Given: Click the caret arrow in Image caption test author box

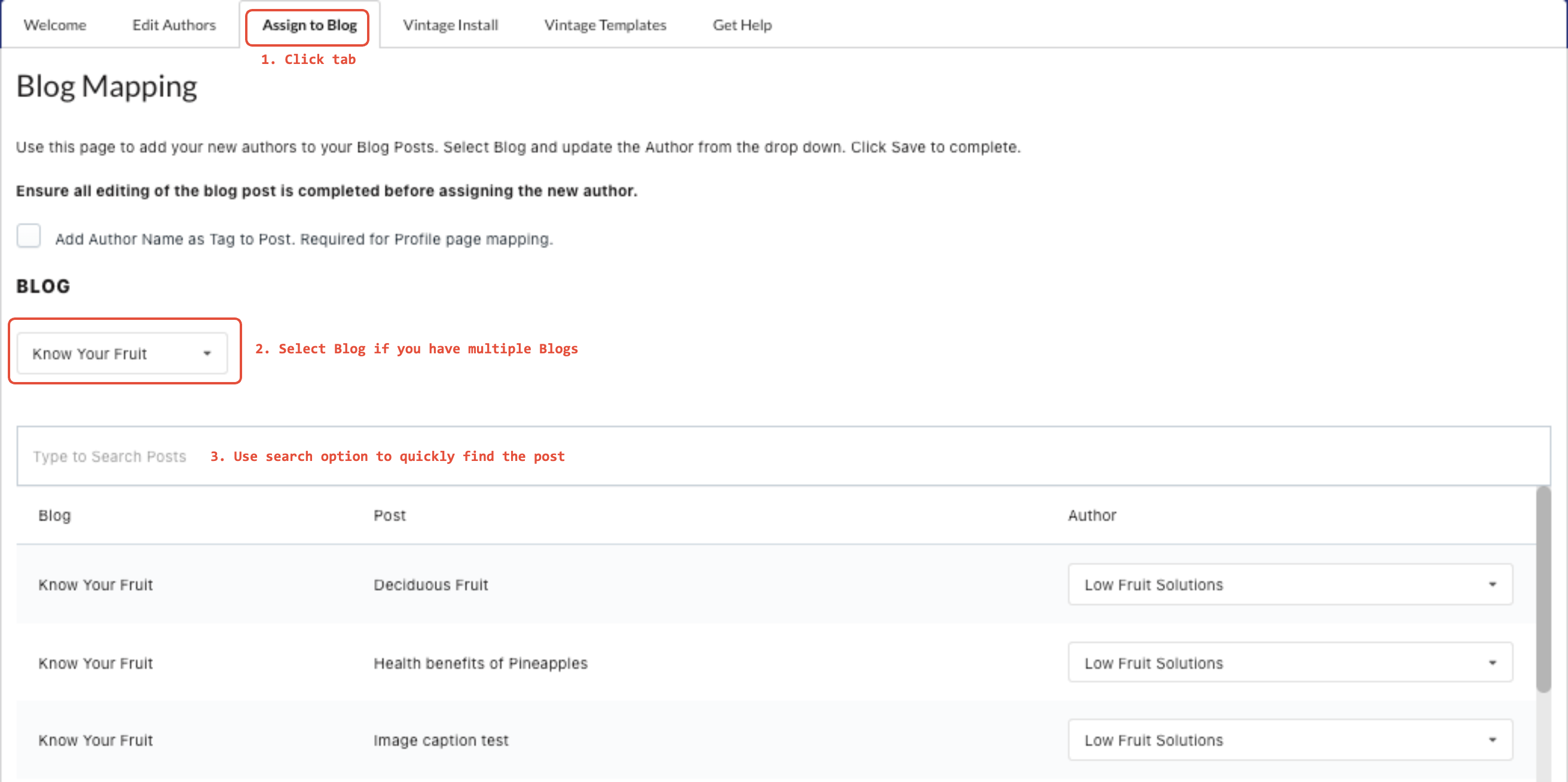Looking at the screenshot, I should click(1492, 740).
